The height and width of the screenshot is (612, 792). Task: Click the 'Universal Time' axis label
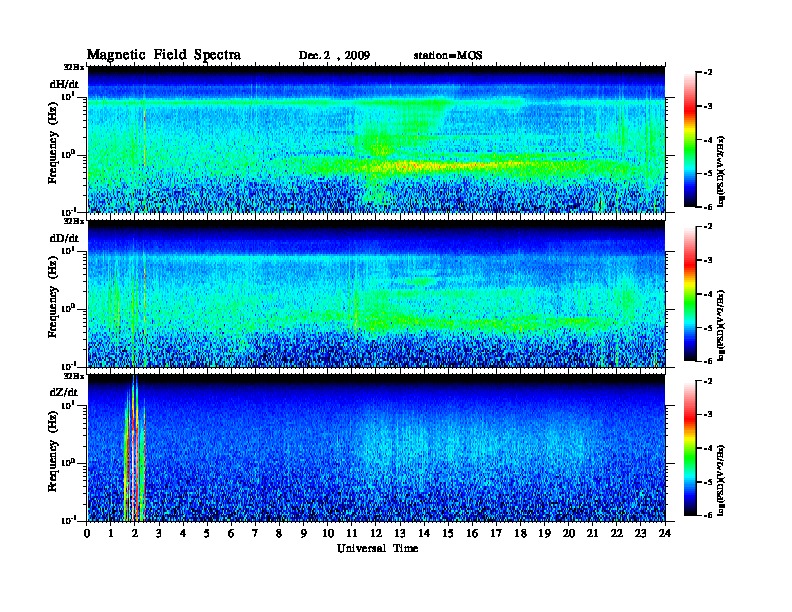coord(377,548)
